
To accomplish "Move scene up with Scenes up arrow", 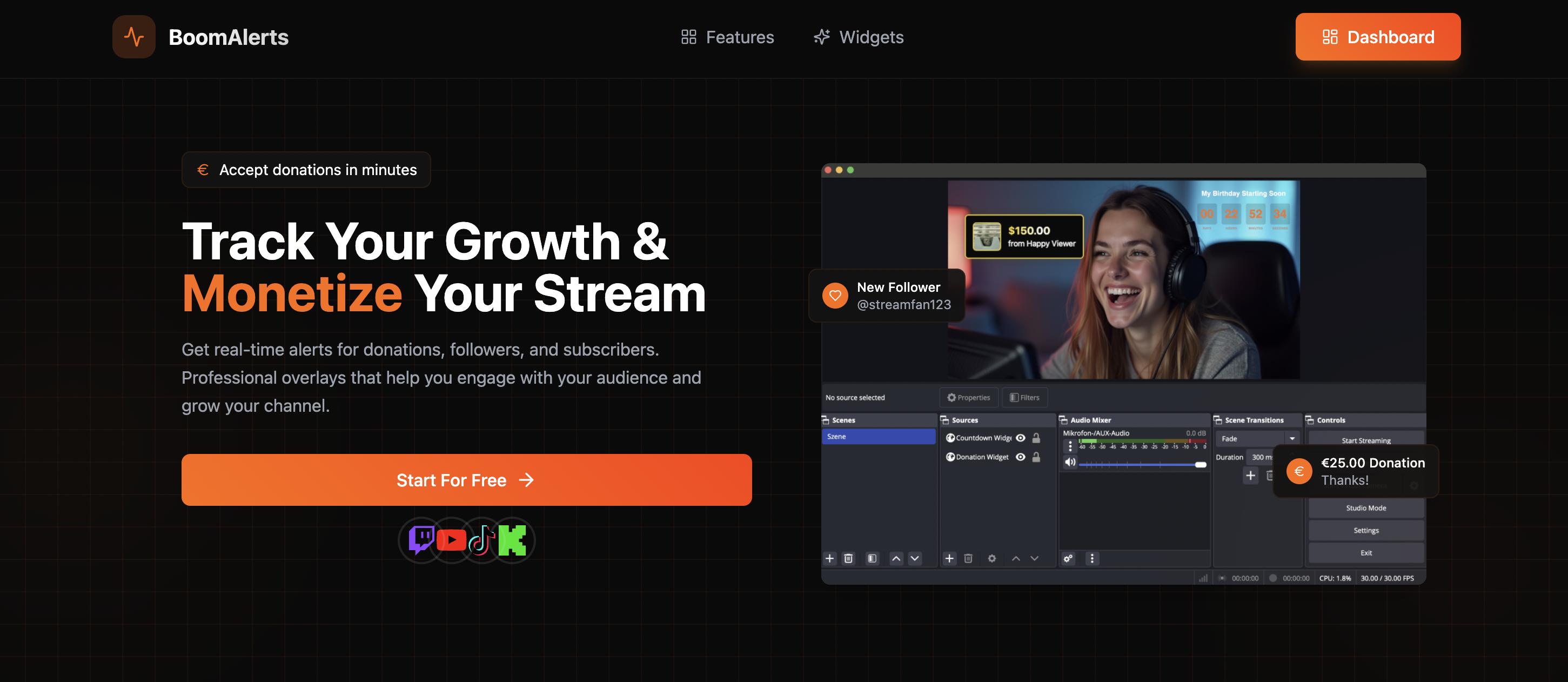I will 896,558.
